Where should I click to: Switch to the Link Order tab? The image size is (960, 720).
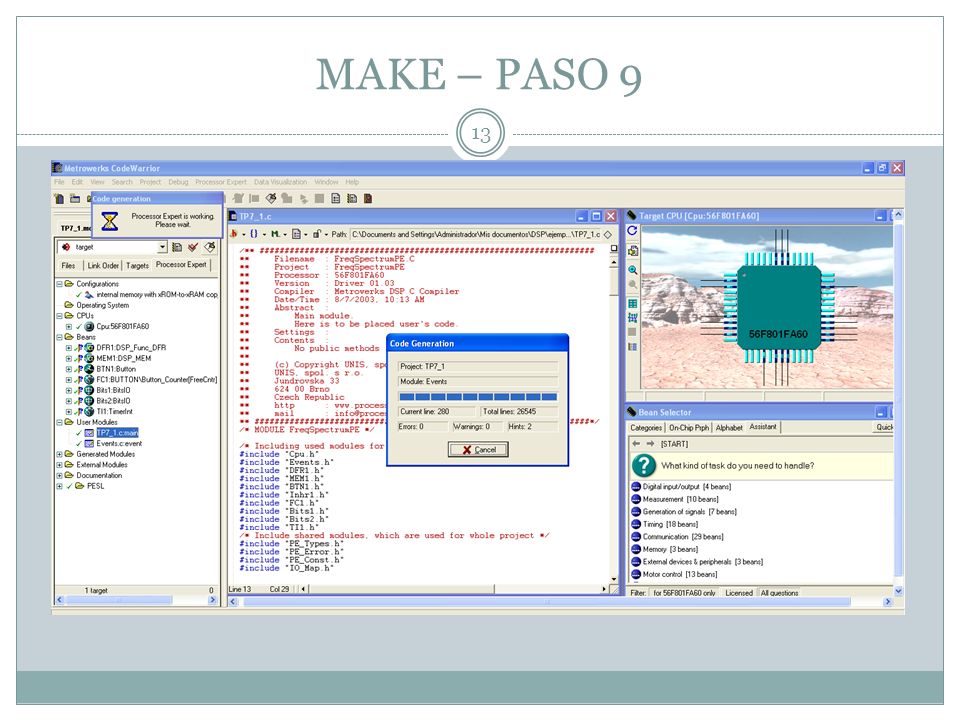pyautogui.click(x=103, y=265)
